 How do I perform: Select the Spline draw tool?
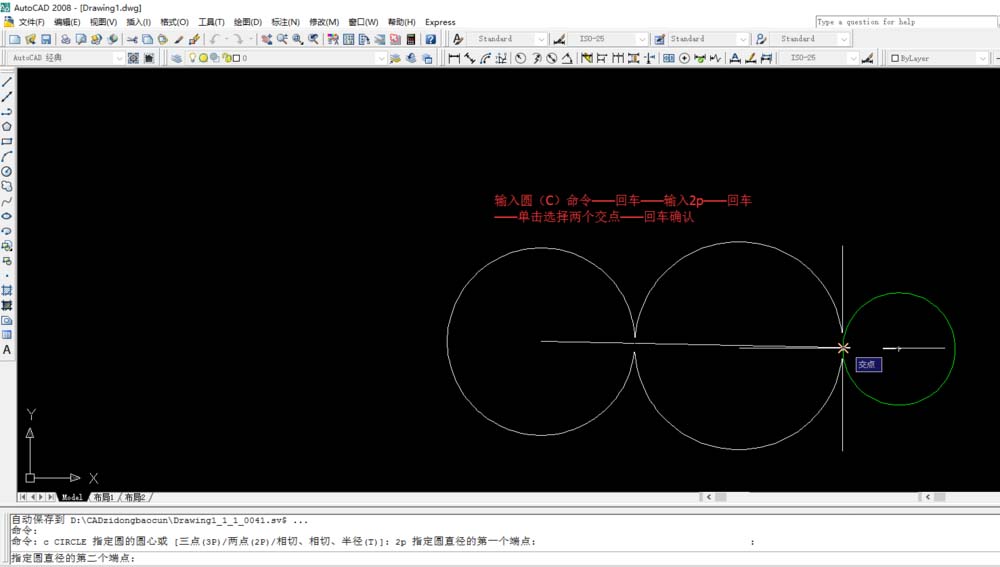coord(7,202)
